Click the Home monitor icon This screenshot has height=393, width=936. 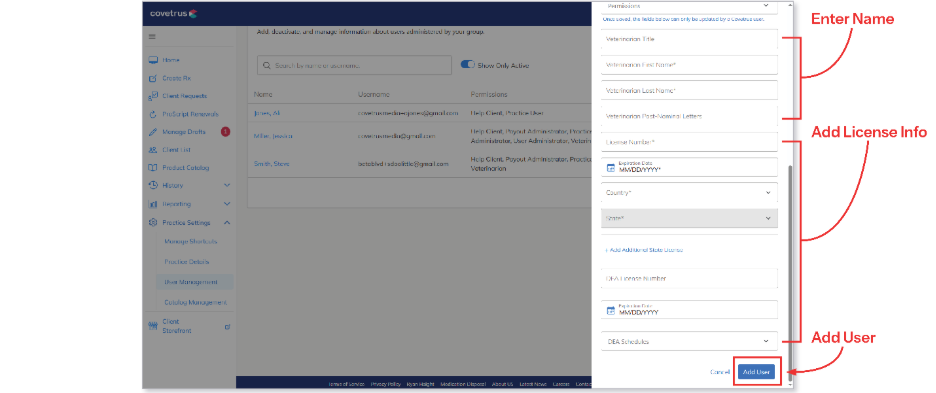click(153, 60)
